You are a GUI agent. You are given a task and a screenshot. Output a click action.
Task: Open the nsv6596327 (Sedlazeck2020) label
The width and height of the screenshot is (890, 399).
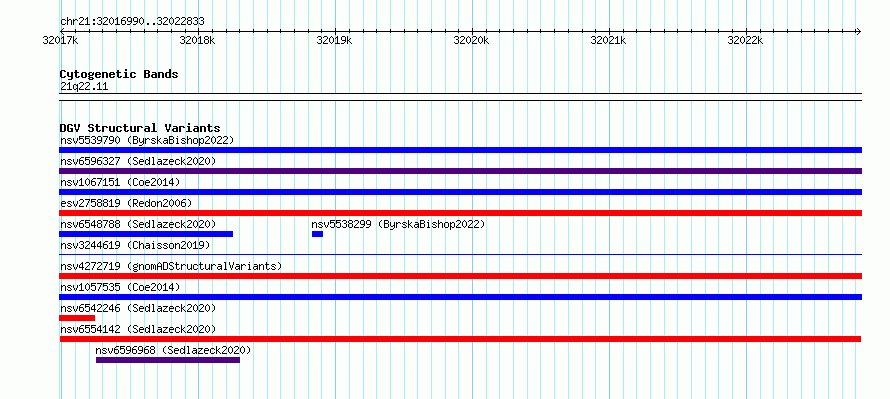coord(138,161)
